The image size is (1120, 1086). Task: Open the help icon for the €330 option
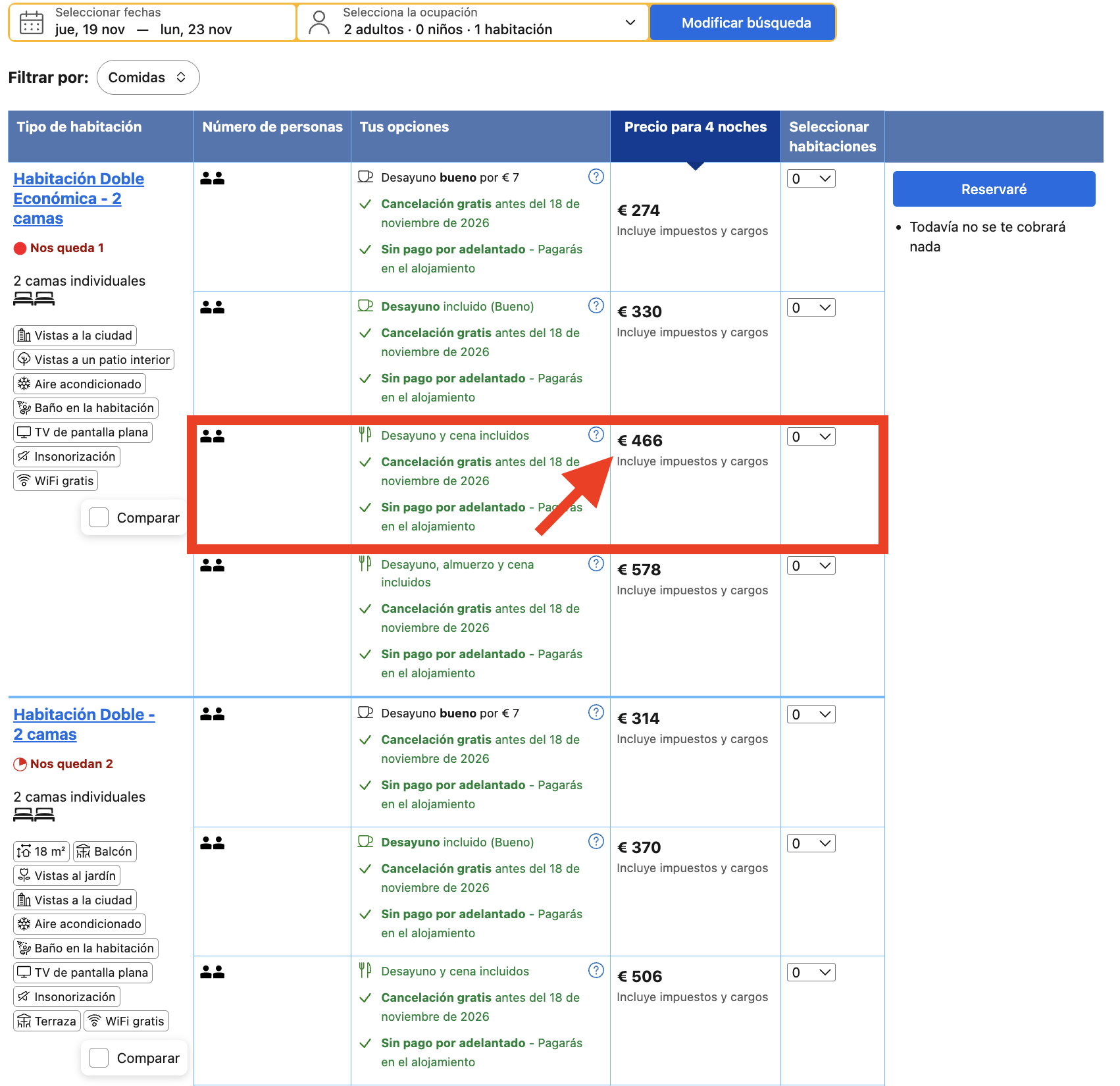click(596, 305)
